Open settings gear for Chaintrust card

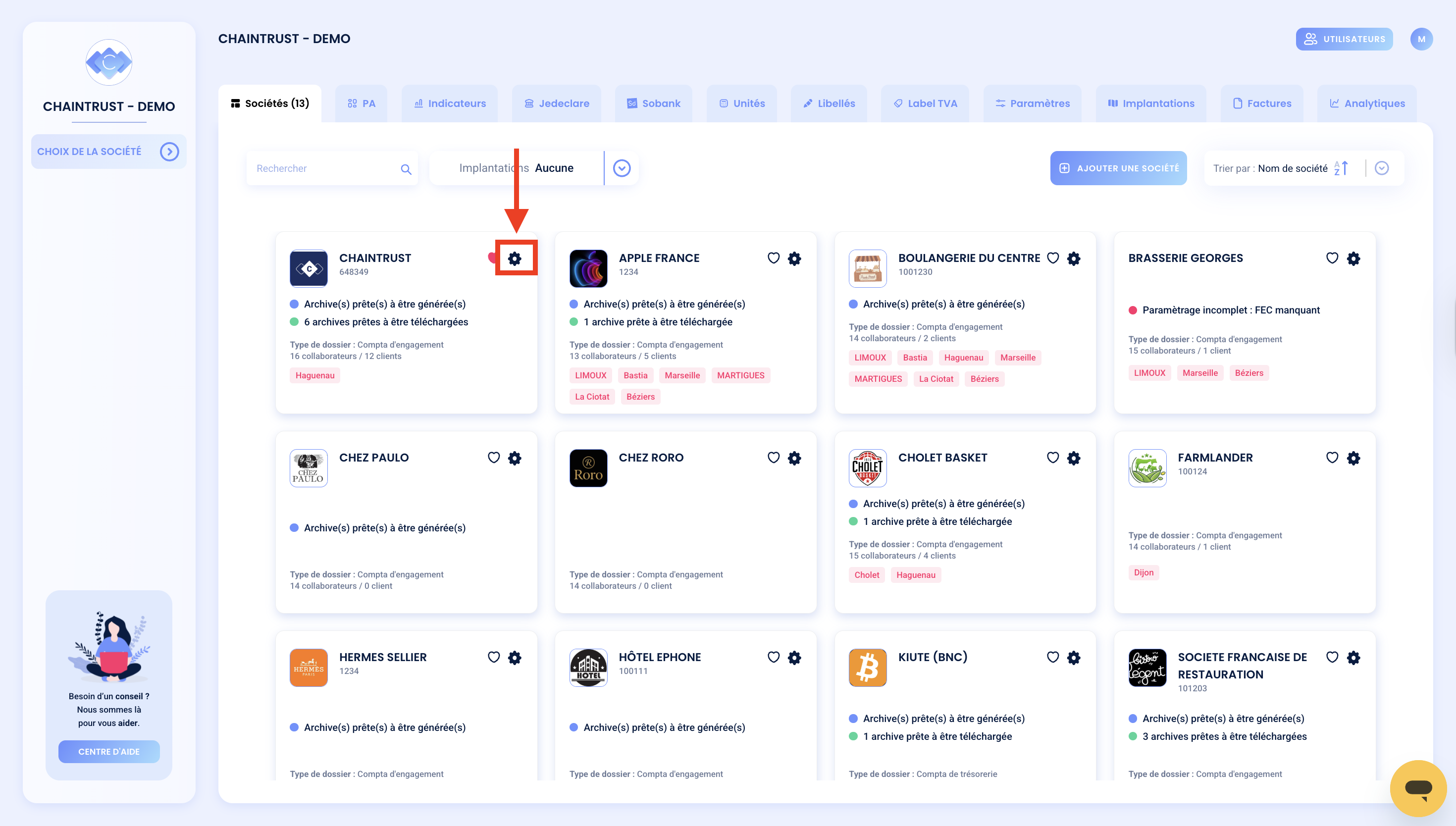(515, 258)
